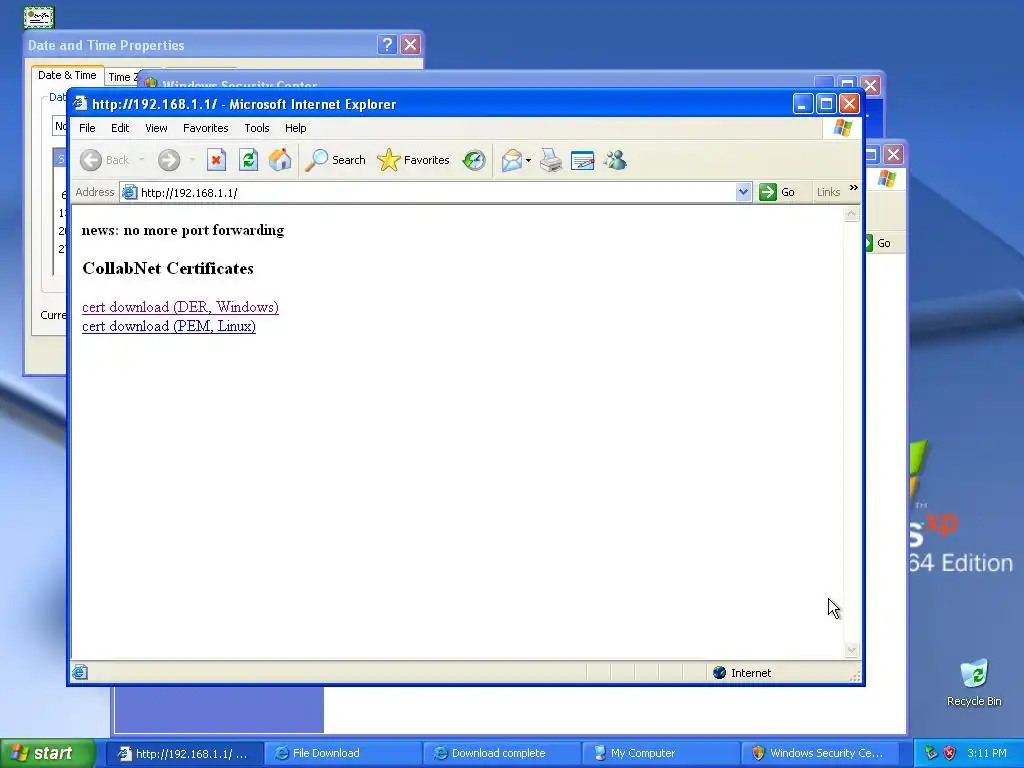
Task: Open the Messenger people icon
Action: 615,160
